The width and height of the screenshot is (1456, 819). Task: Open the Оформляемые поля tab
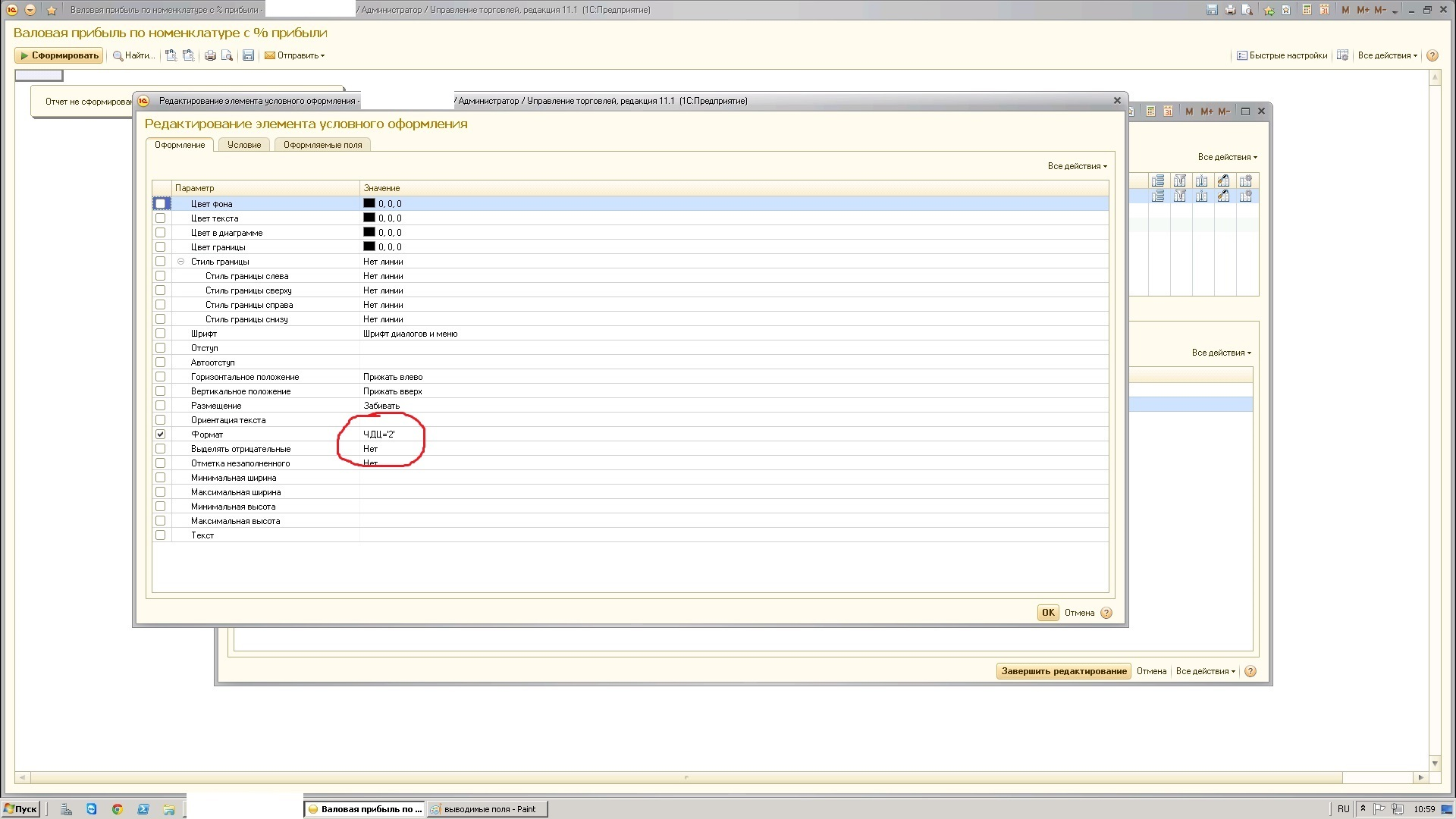click(x=322, y=145)
